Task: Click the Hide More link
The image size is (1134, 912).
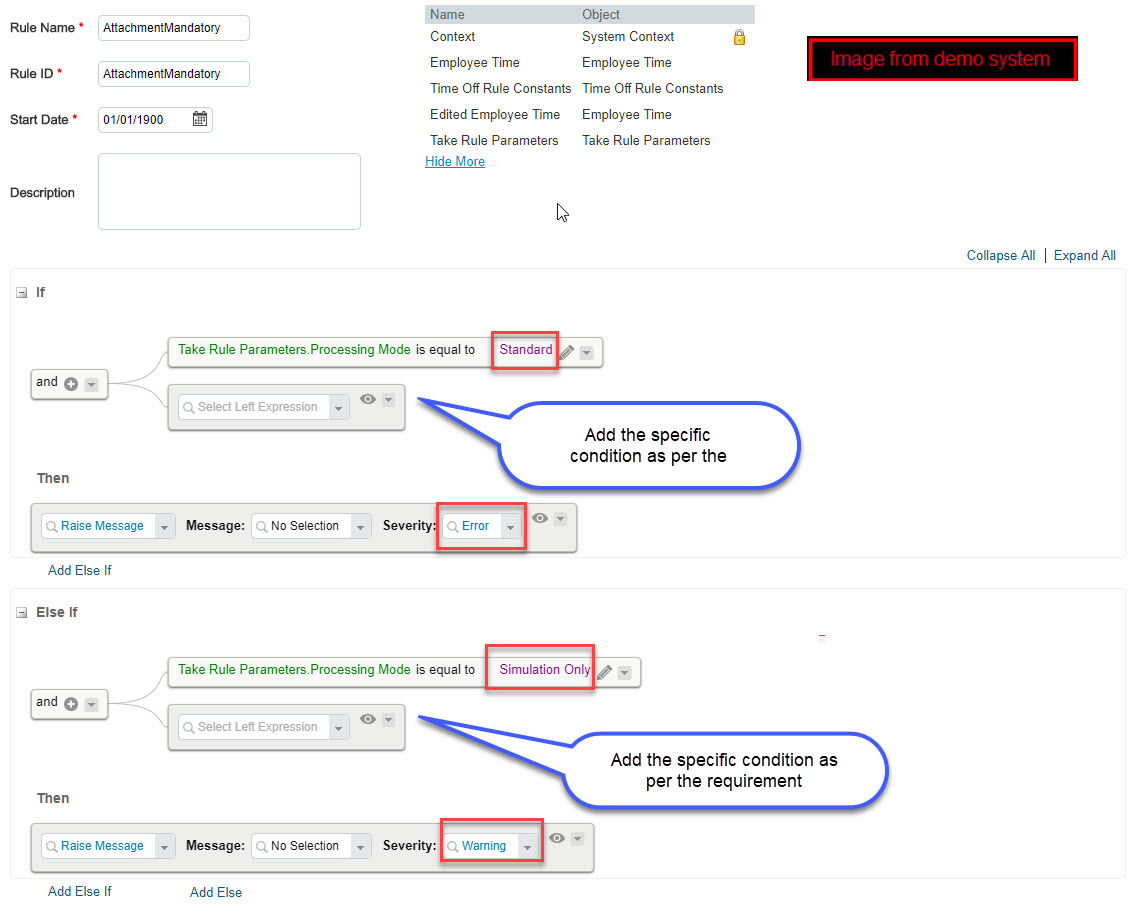Action: pos(455,161)
